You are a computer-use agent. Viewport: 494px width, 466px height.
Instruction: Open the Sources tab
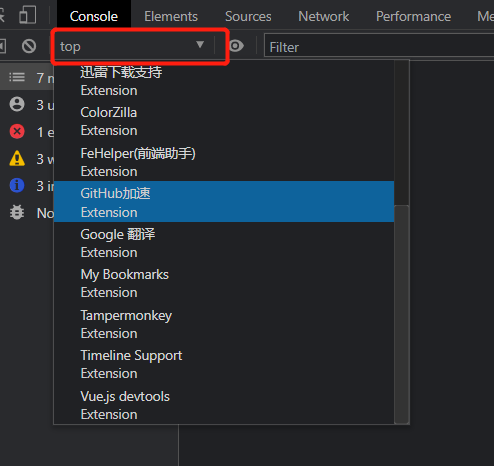click(x=248, y=16)
